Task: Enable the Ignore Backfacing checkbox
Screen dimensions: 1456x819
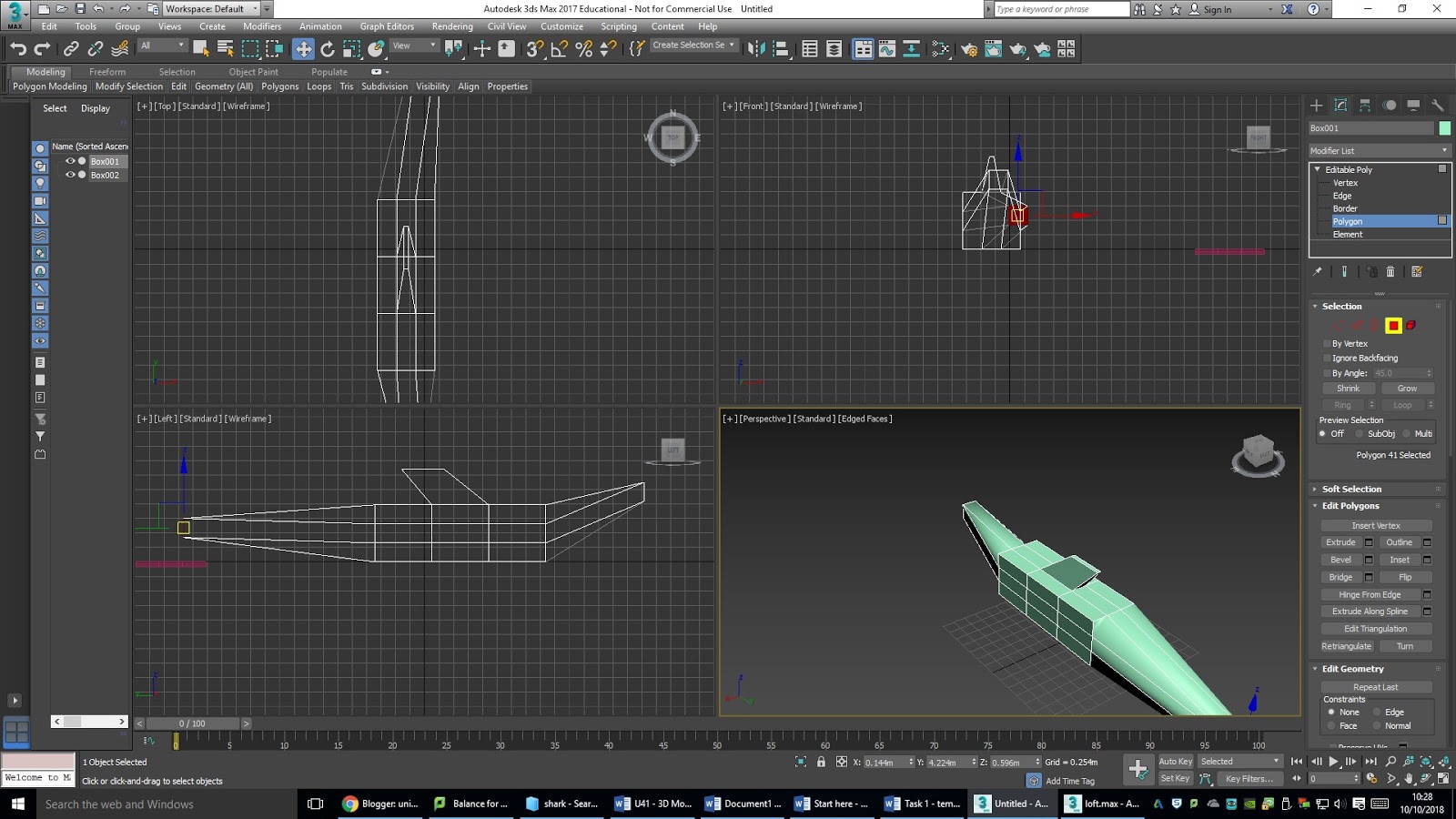Action: [1327, 359]
